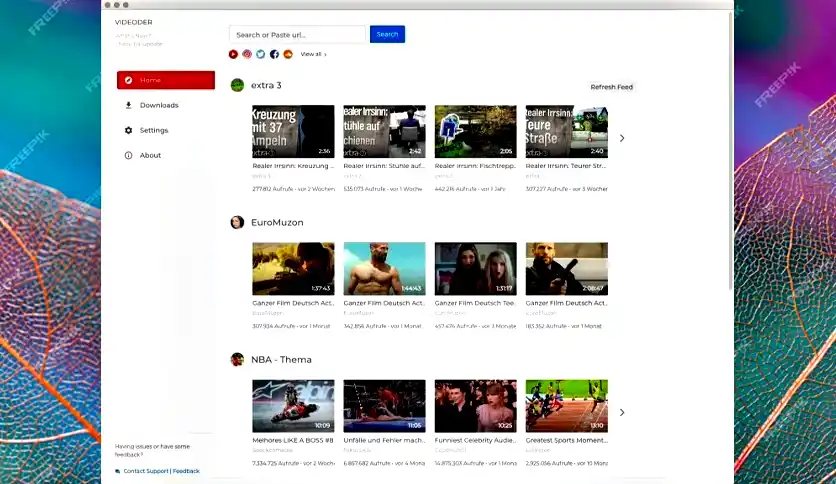Image resolution: width=836 pixels, height=484 pixels.
Task: Click the 'extra 3' channel name
Action: (x=266, y=85)
